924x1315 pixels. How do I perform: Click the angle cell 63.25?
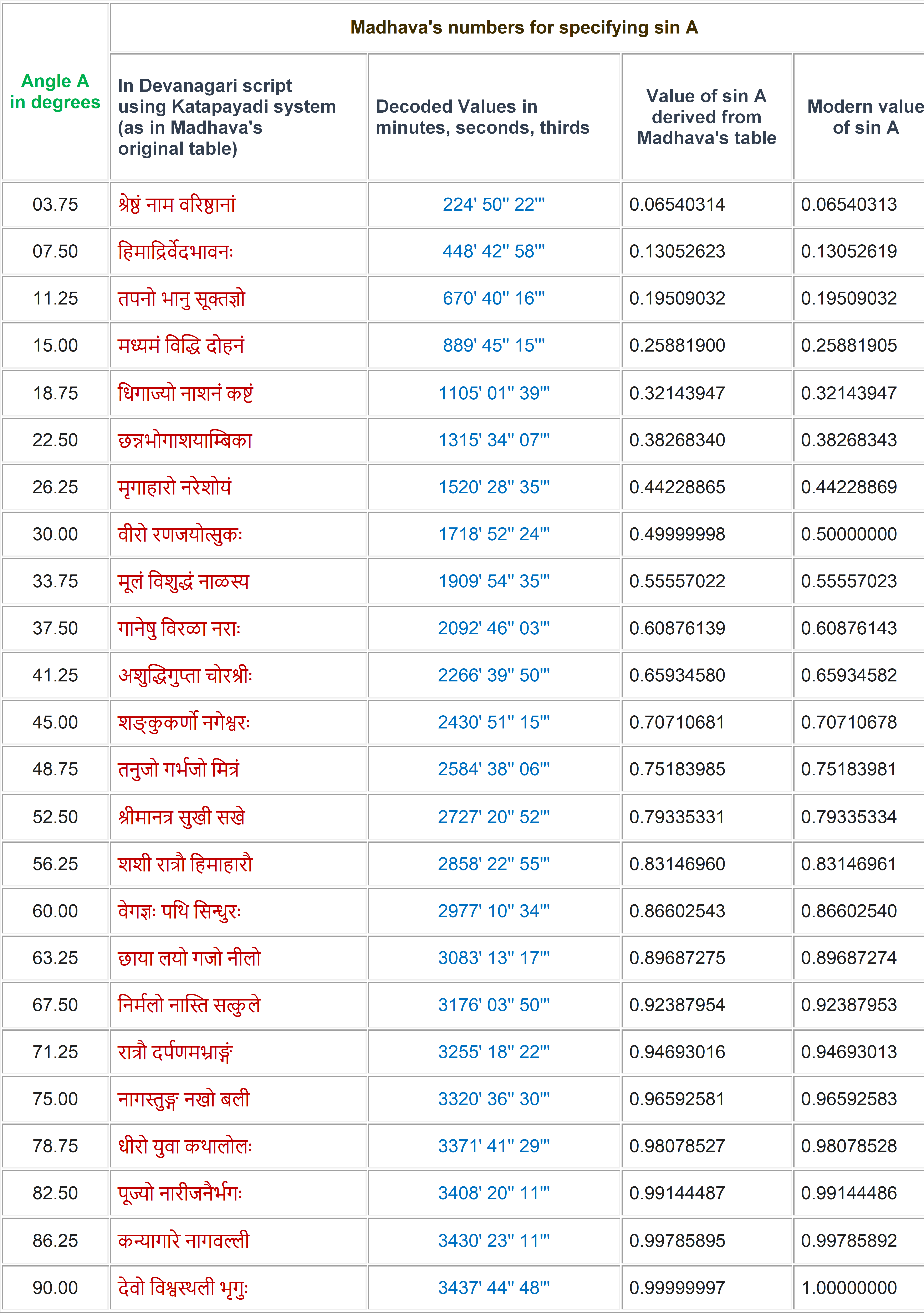55,958
